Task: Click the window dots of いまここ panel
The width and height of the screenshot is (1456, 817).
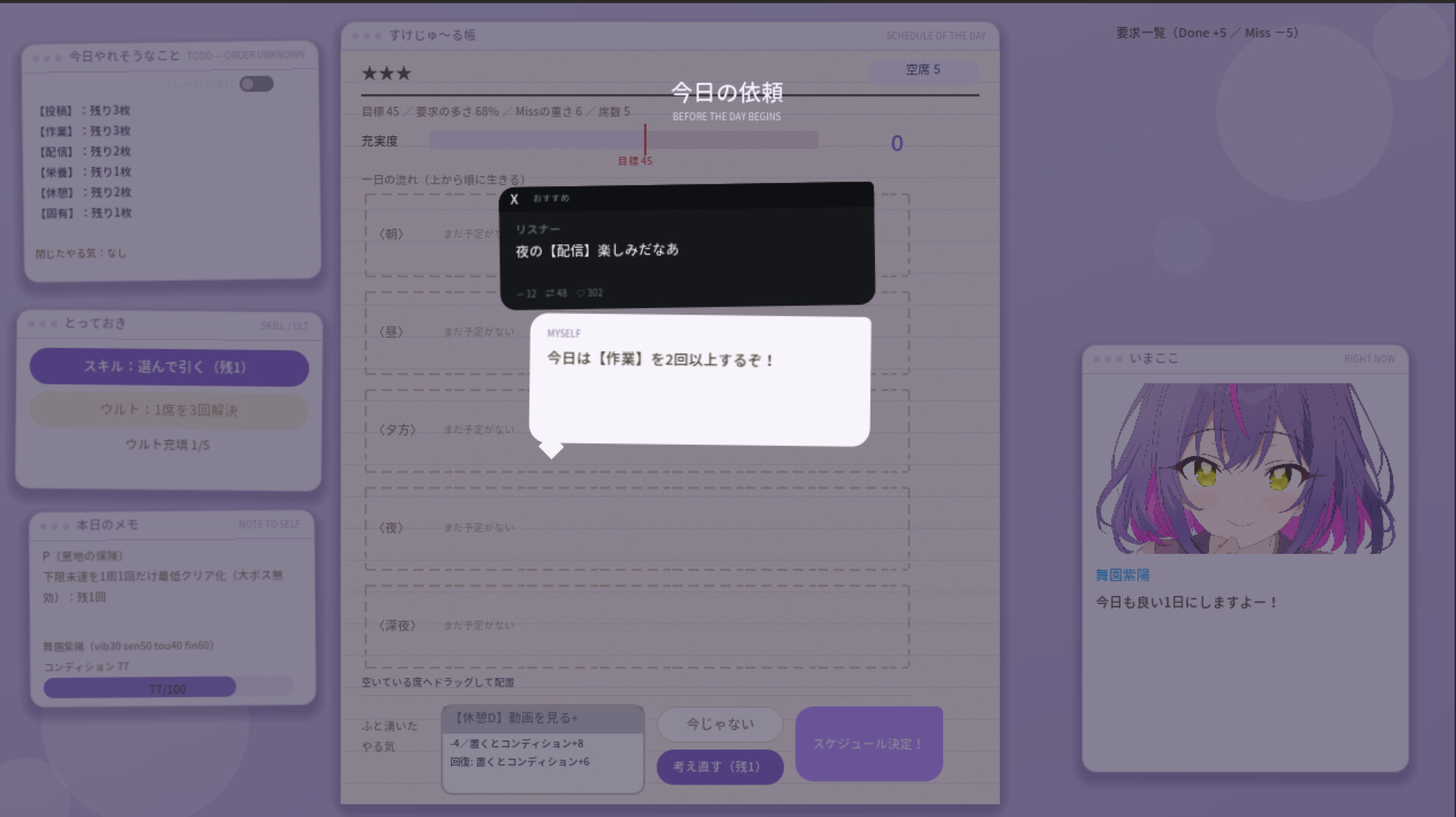Action: click(x=1107, y=359)
